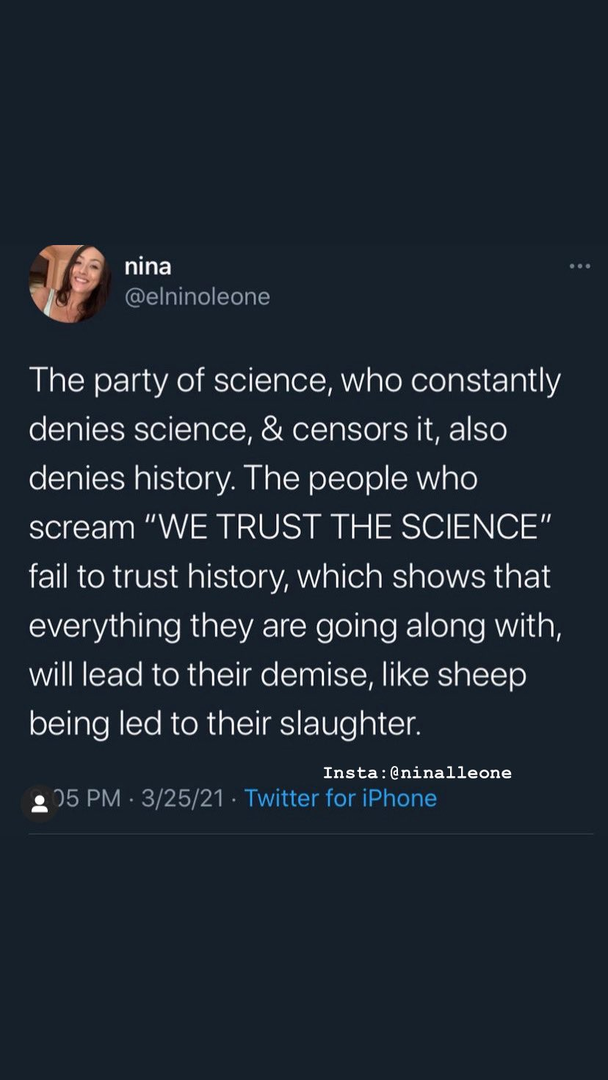Viewport: 608px width, 1080px height.
Task: Open nina's profile picture
Action: click(x=69, y=284)
